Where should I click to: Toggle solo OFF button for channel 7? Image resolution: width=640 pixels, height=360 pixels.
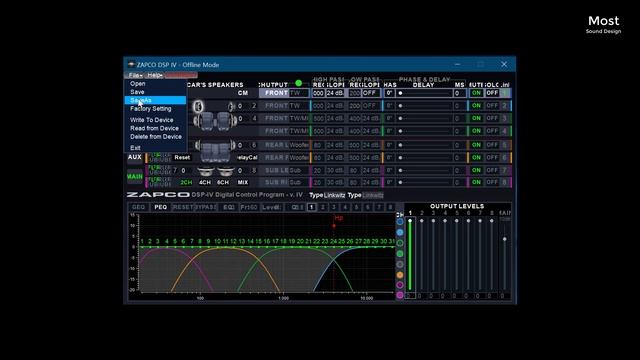(492, 170)
